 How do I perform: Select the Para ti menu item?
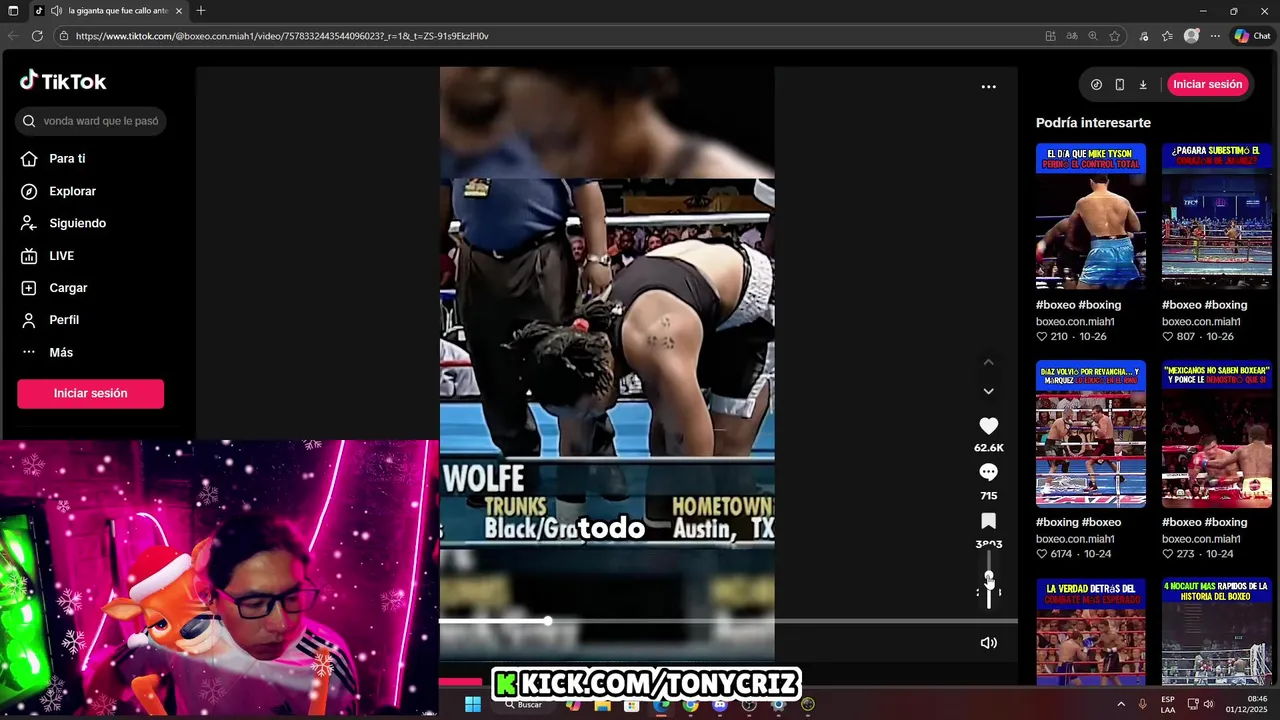click(67, 159)
